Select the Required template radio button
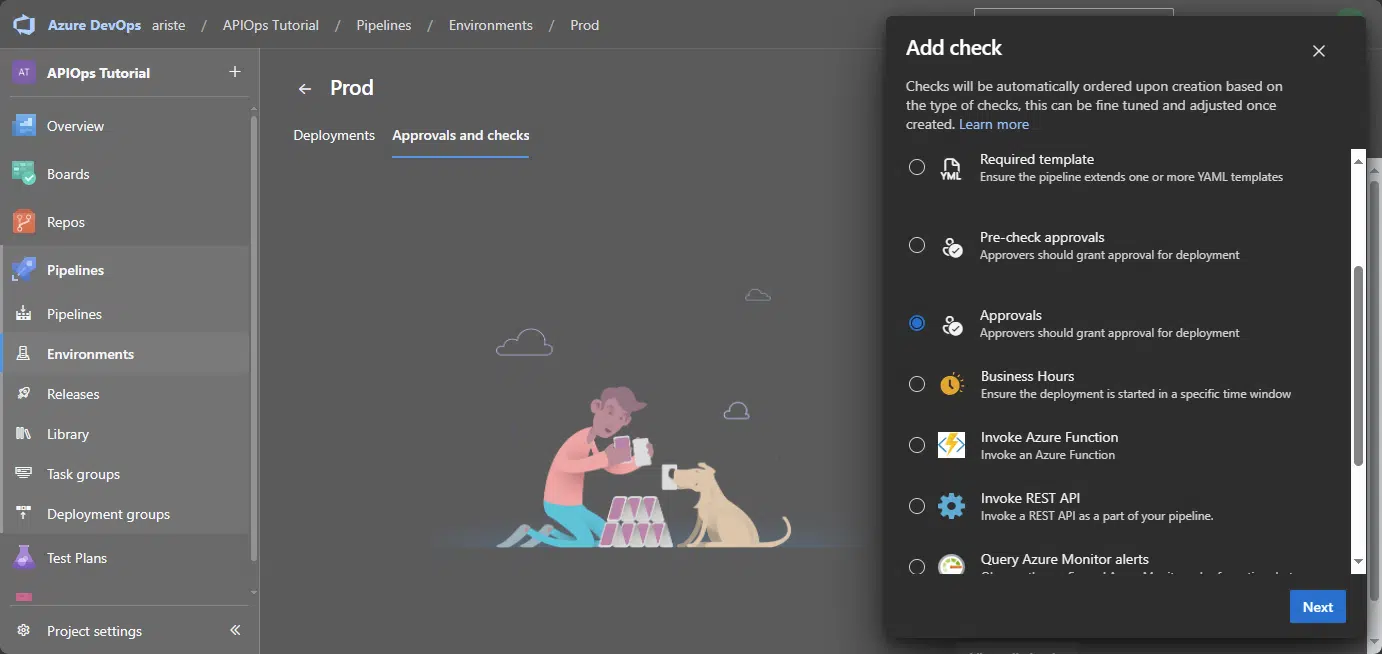This screenshot has width=1382, height=654. pyautogui.click(x=917, y=167)
